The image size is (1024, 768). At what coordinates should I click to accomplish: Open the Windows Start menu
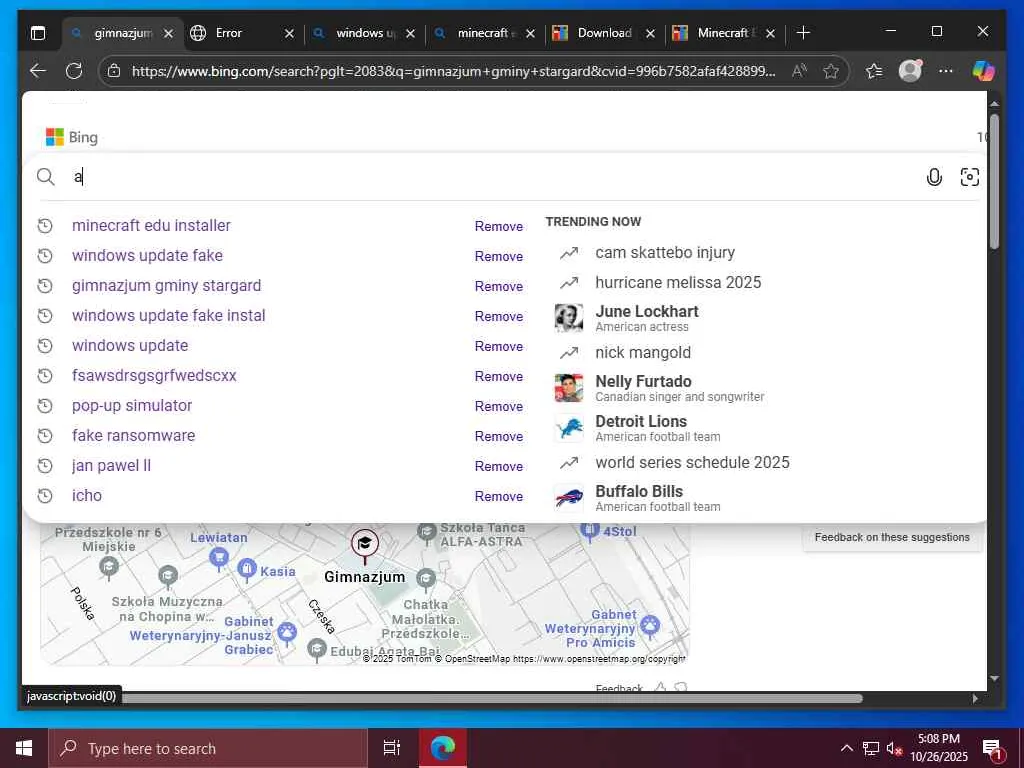(24, 748)
